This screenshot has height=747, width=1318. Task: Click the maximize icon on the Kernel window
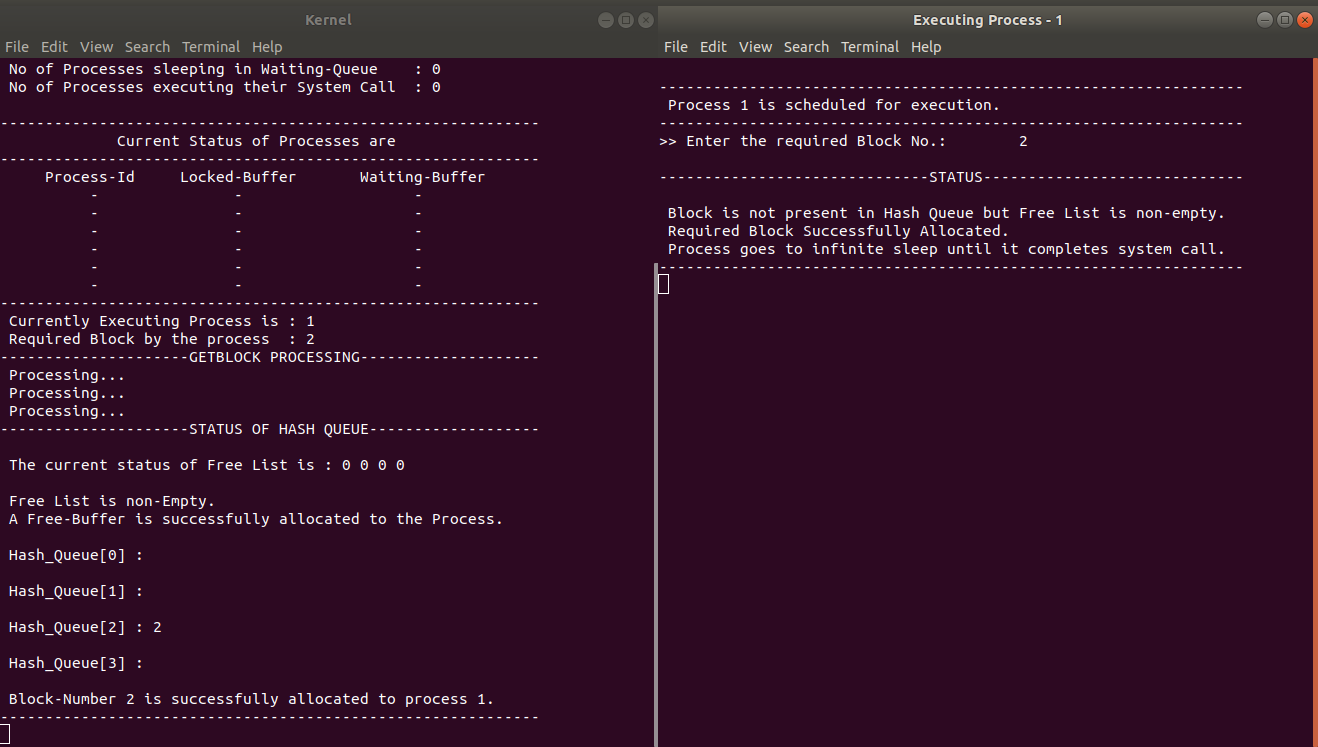[x=626, y=19]
